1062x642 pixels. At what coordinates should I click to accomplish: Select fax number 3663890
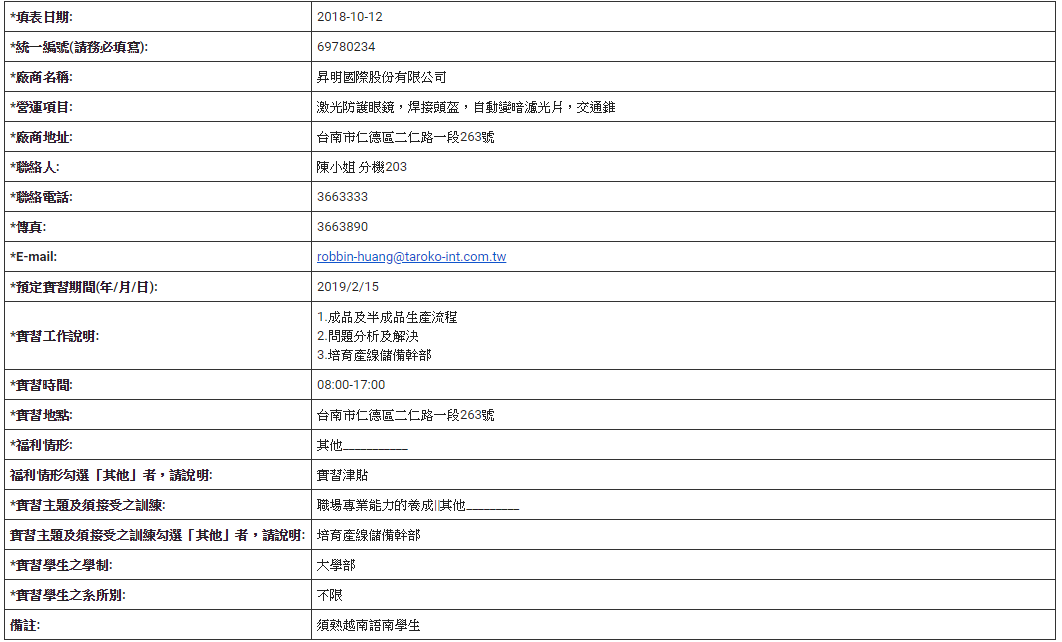[342, 227]
